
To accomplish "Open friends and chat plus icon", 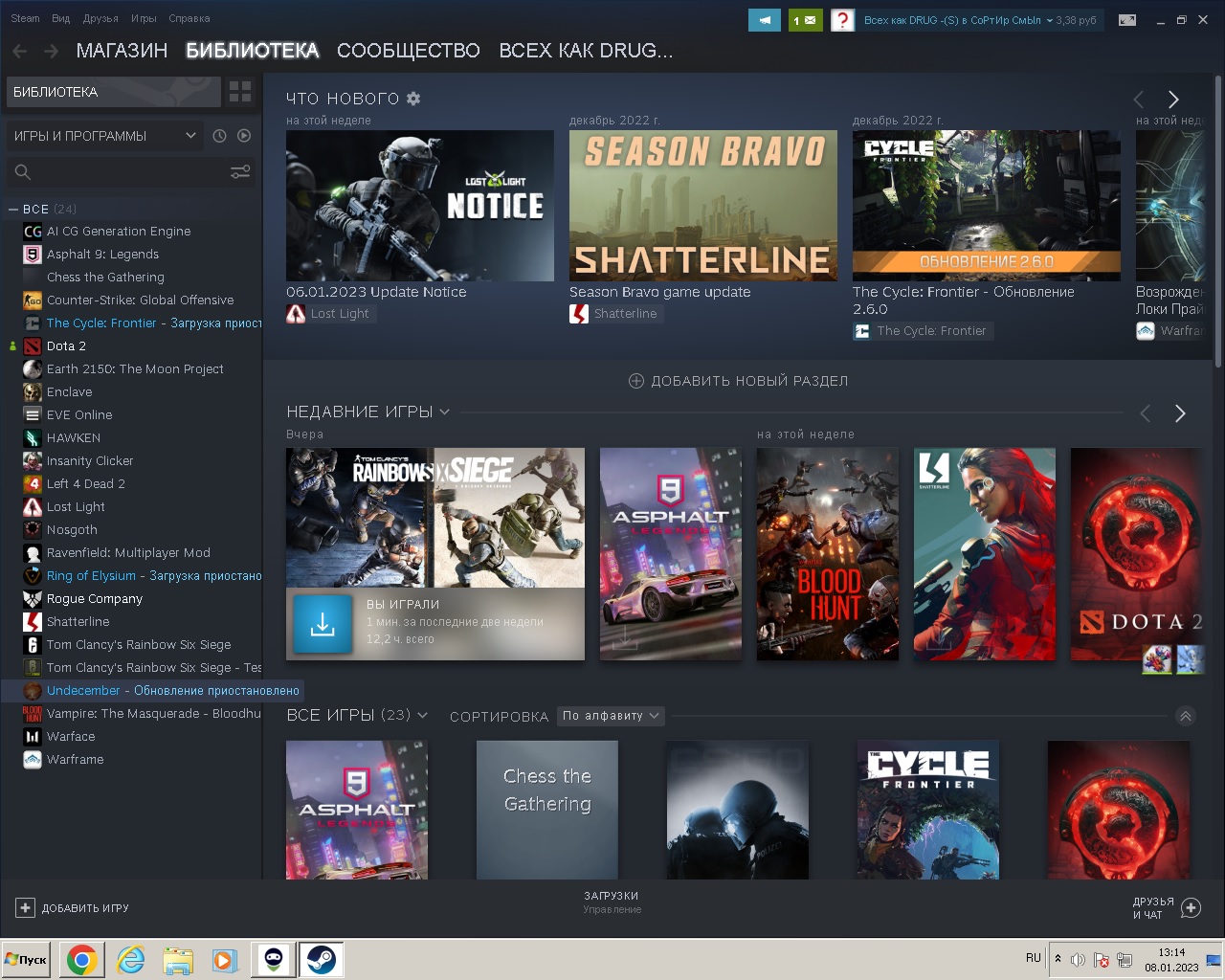I will click(1191, 908).
